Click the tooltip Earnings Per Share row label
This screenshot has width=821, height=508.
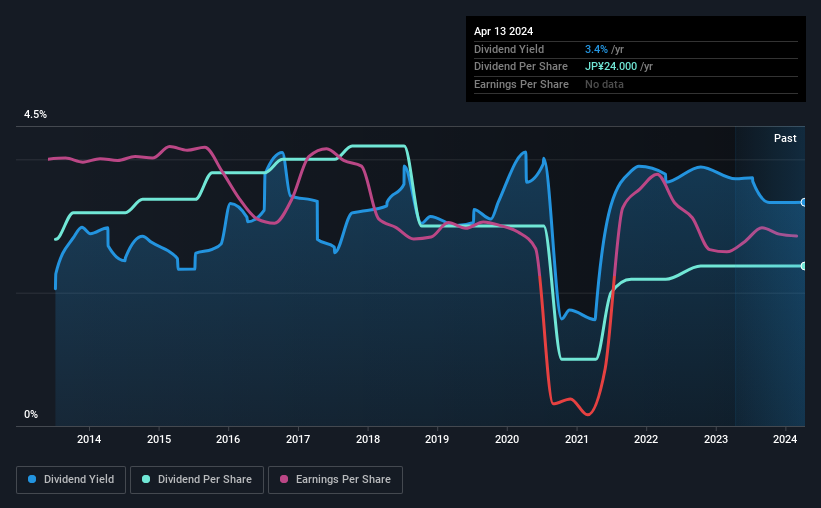pyautogui.click(x=521, y=84)
